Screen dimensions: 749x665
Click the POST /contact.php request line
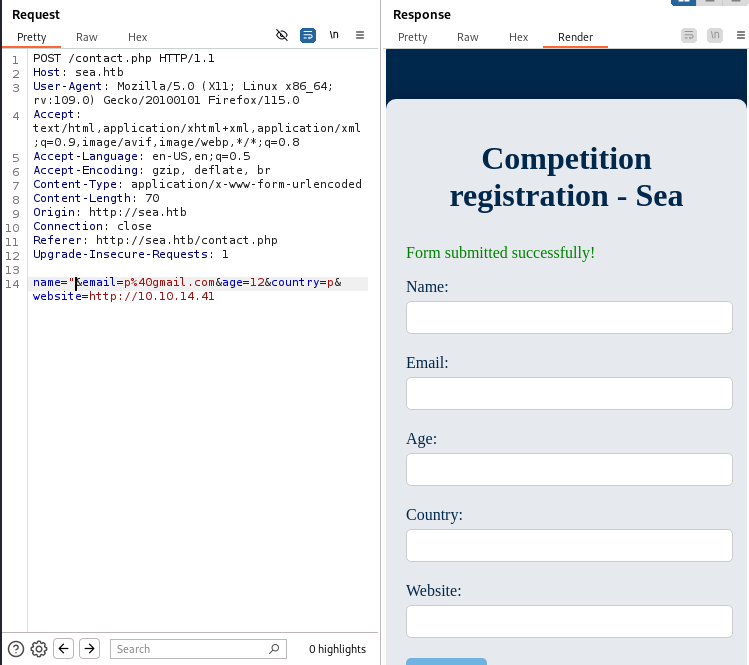(123, 58)
